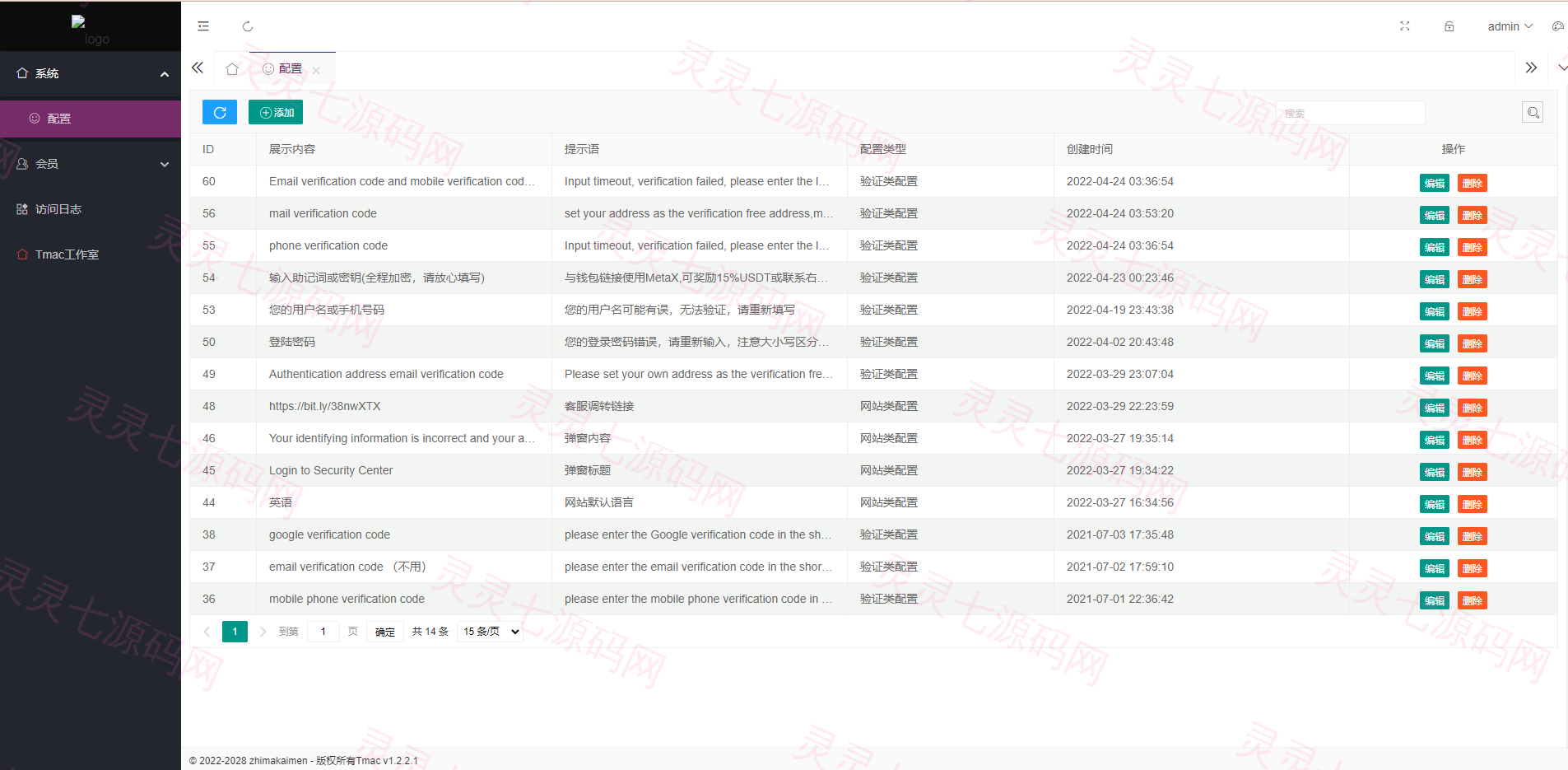
Task: Close the 配置 tab
Action: click(316, 71)
